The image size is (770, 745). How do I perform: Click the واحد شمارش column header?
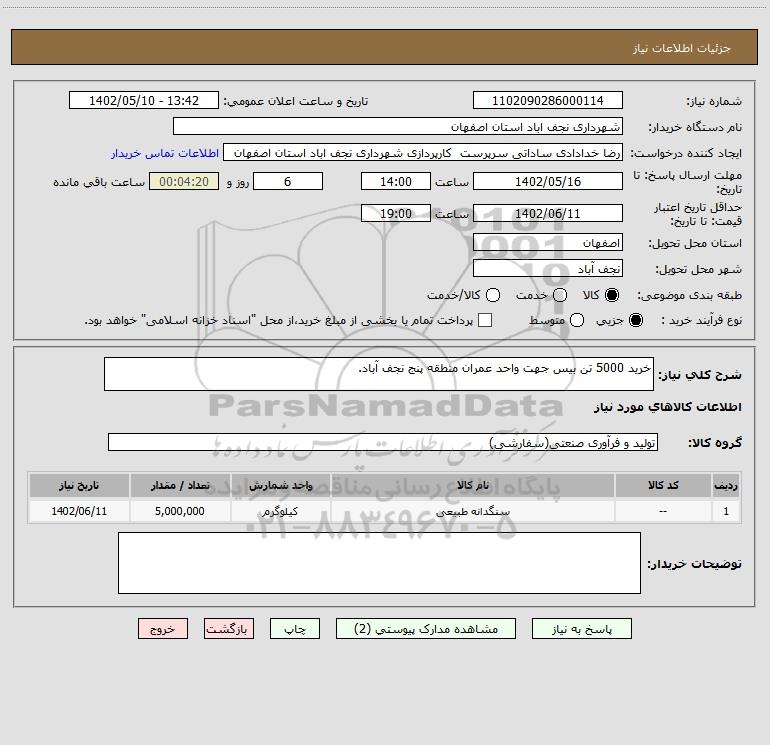click(280, 485)
